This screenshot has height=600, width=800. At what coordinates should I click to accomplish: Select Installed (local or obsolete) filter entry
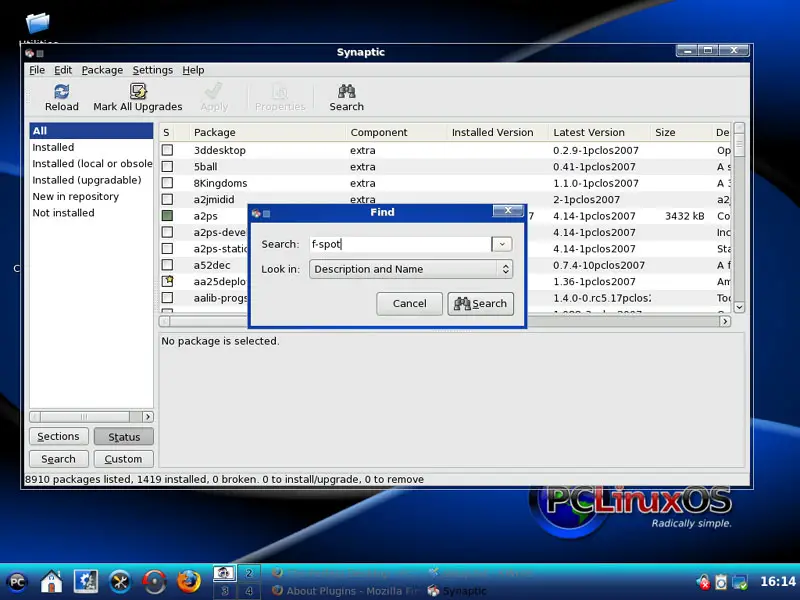[91, 163]
